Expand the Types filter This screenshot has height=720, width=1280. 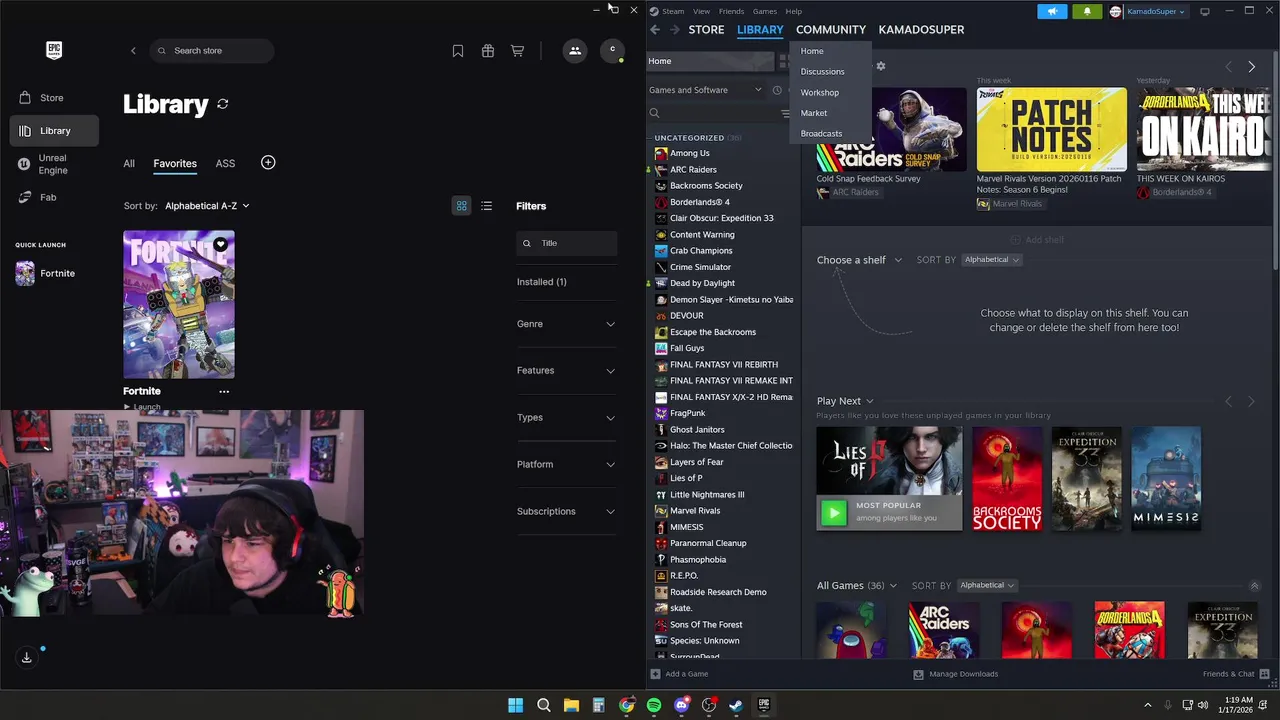pyautogui.click(x=566, y=418)
